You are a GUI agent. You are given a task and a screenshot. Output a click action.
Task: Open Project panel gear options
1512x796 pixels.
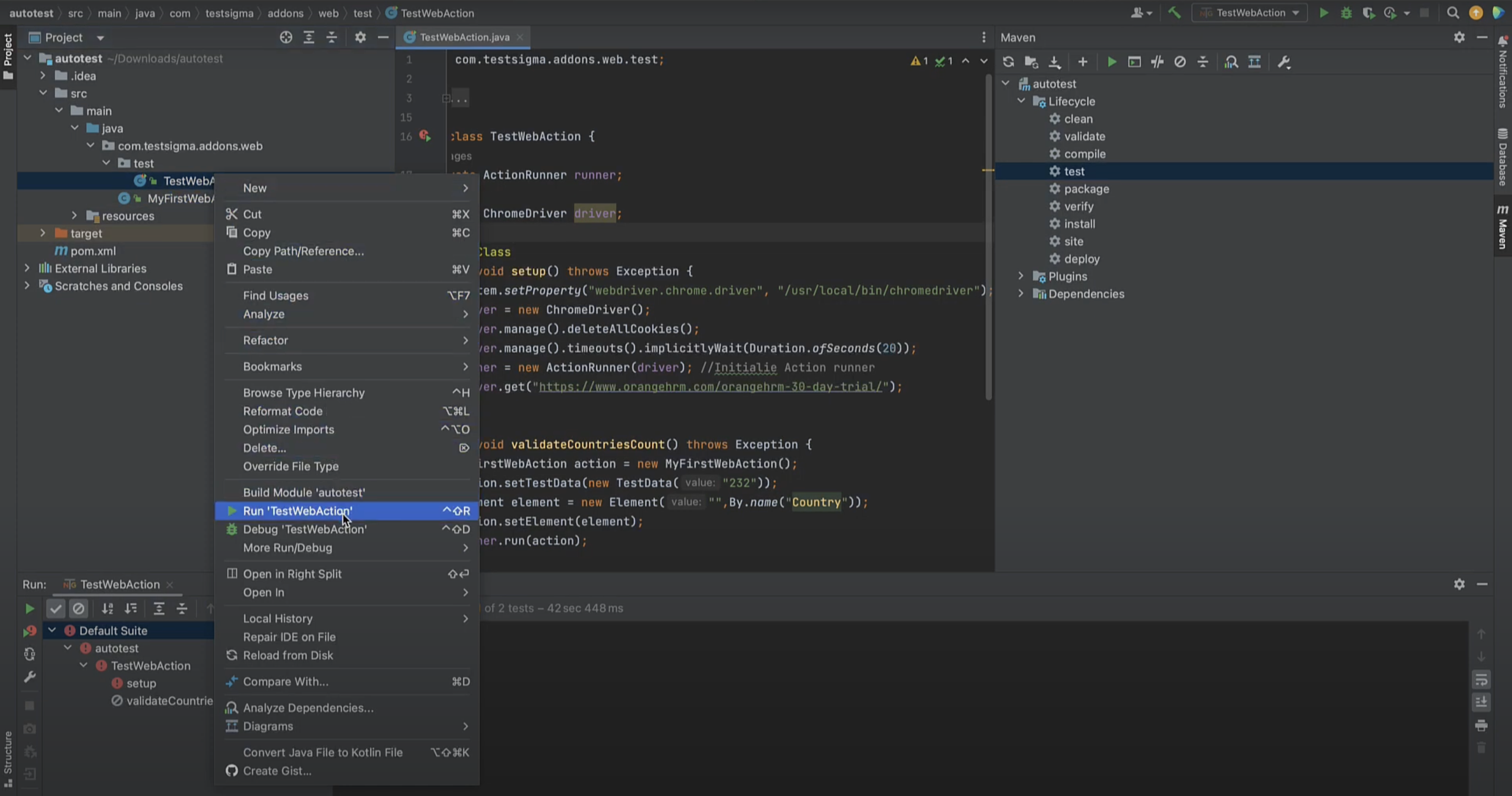click(x=360, y=37)
